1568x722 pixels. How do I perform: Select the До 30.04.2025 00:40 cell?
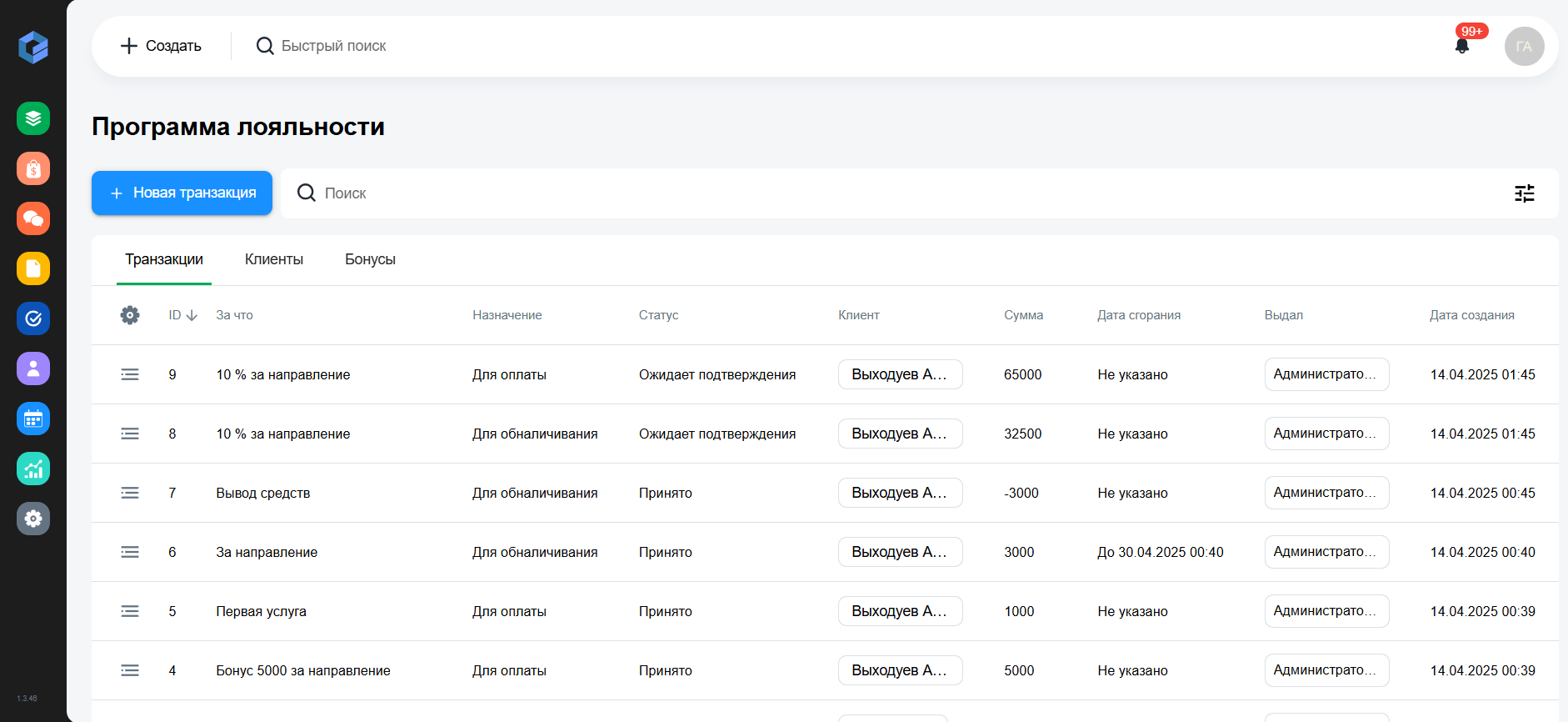(1161, 552)
